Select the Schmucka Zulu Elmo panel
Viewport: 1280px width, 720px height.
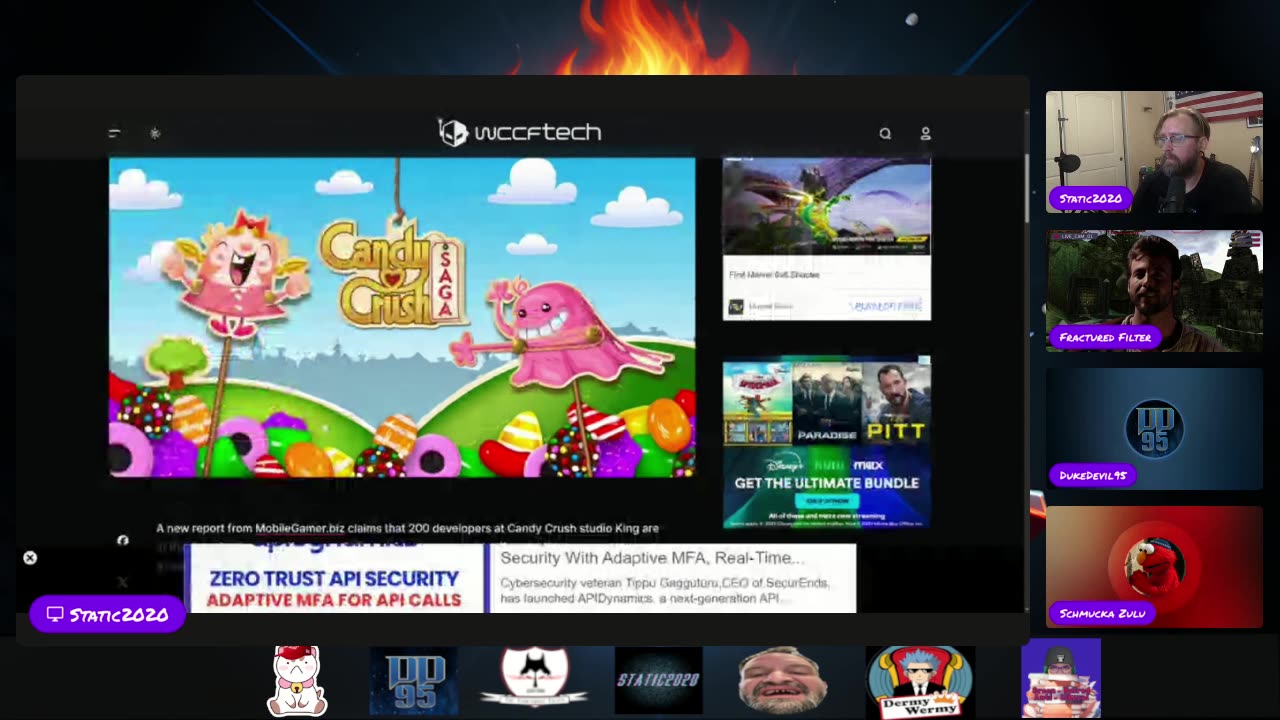pos(1154,566)
